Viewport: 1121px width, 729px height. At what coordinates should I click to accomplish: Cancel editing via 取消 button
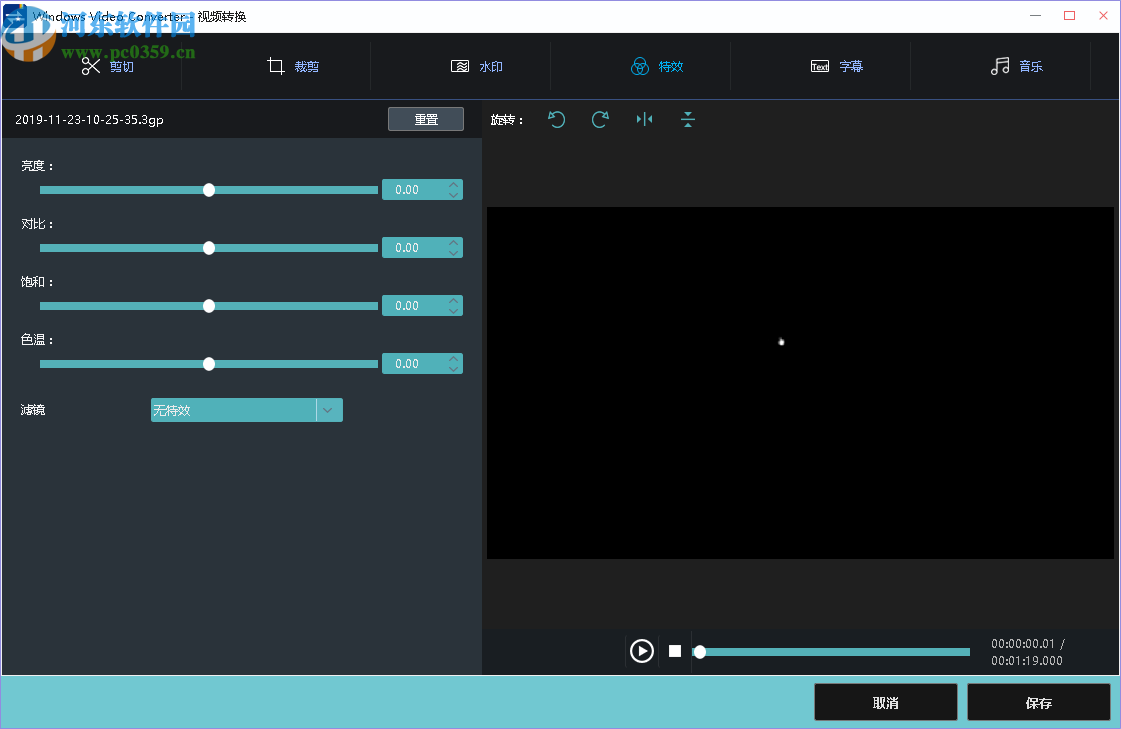pyautogui.click(x=885, y=702)
